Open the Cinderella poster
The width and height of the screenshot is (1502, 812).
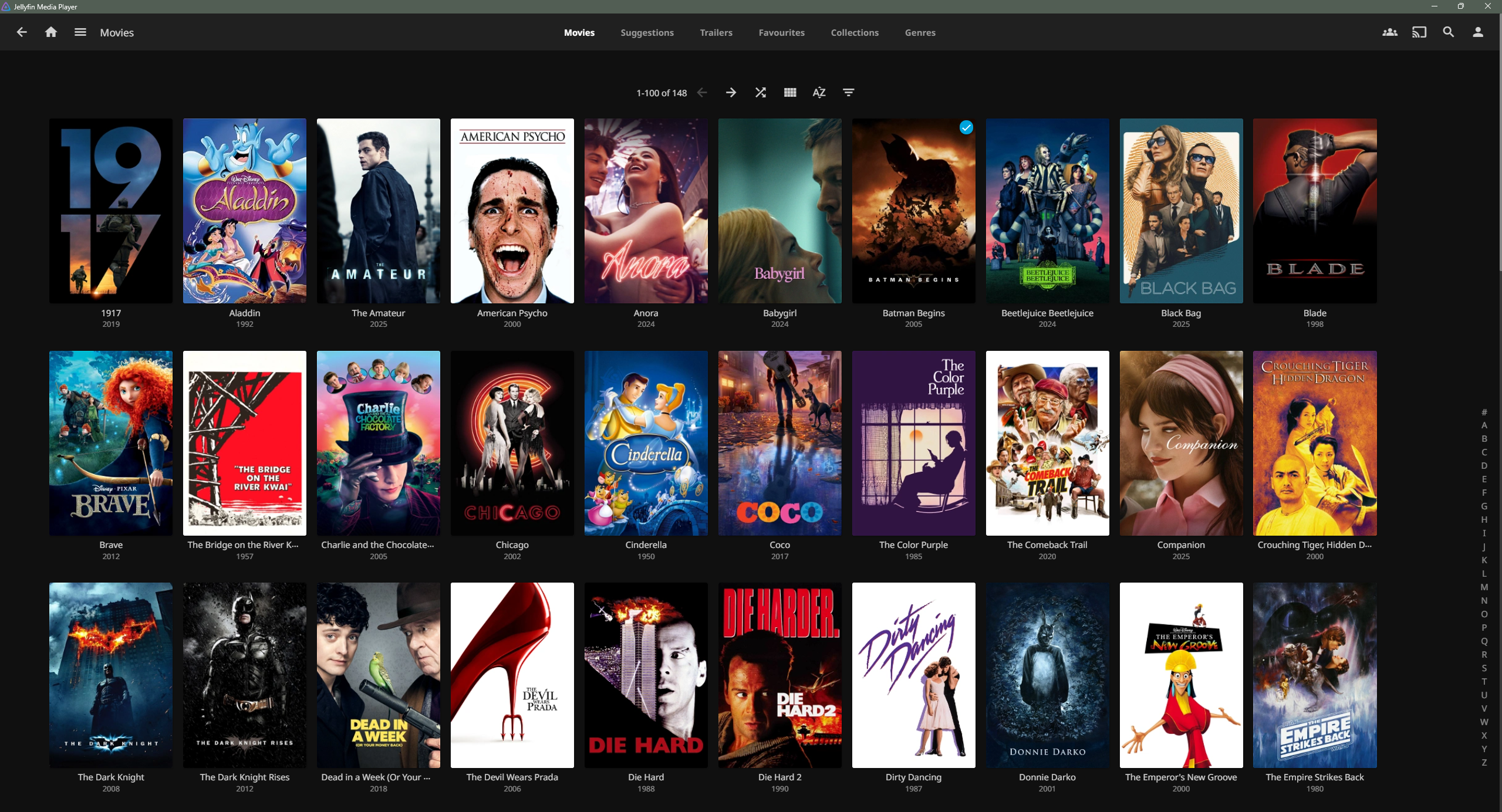coord(646,443)
